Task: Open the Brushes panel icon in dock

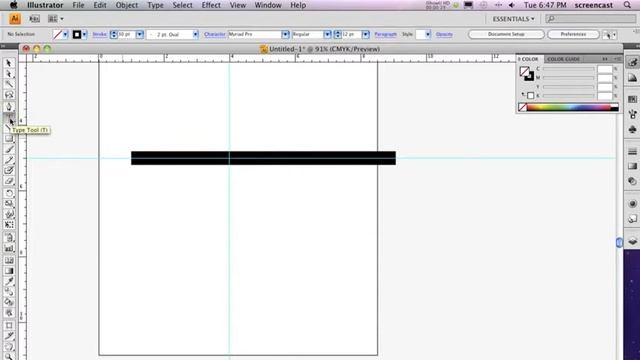Action: pyautogui.click(x=632, y=115)
